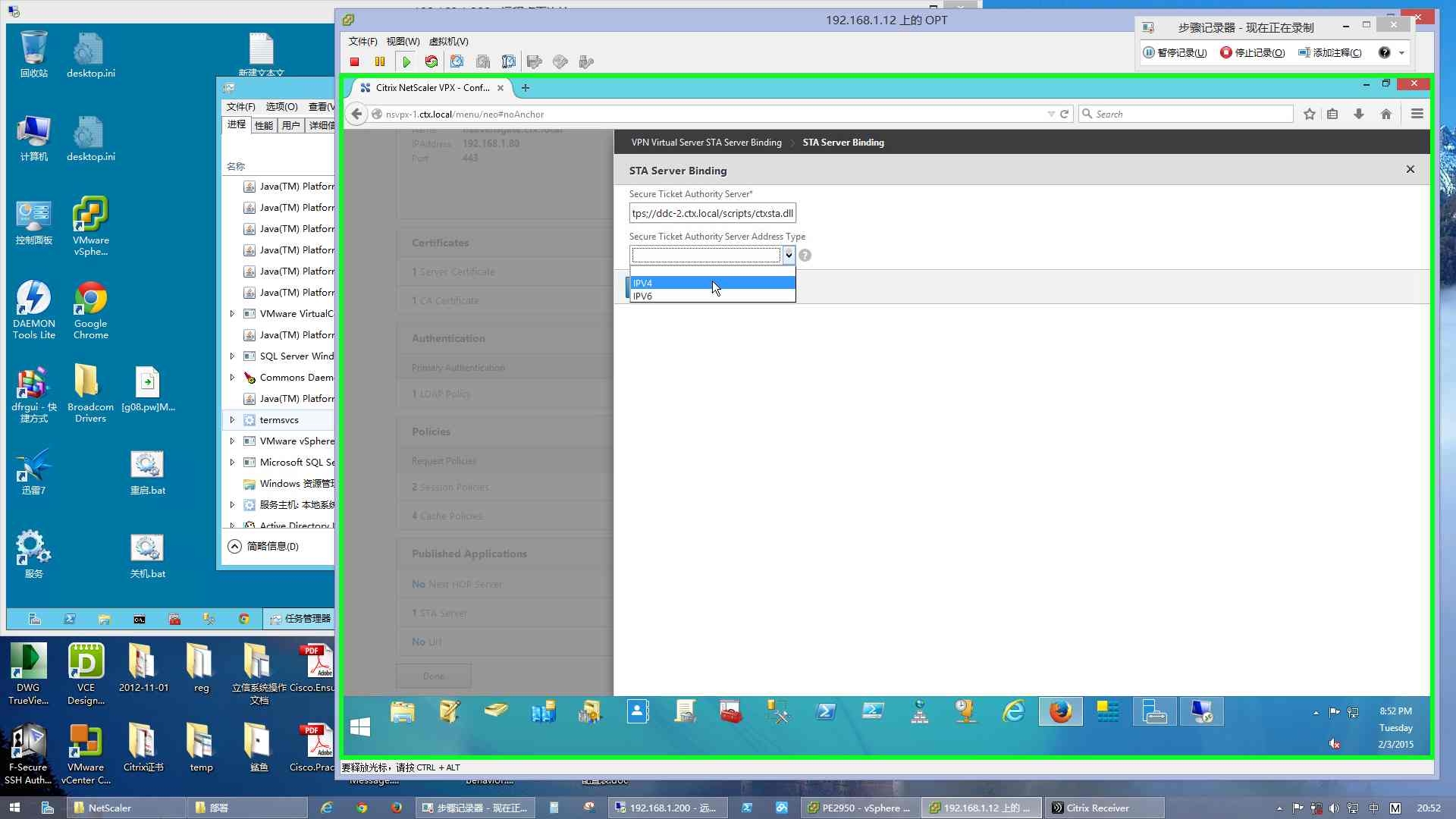
Task: Open File Explorer in VM taskbar
Action: (x=403, y=712)
